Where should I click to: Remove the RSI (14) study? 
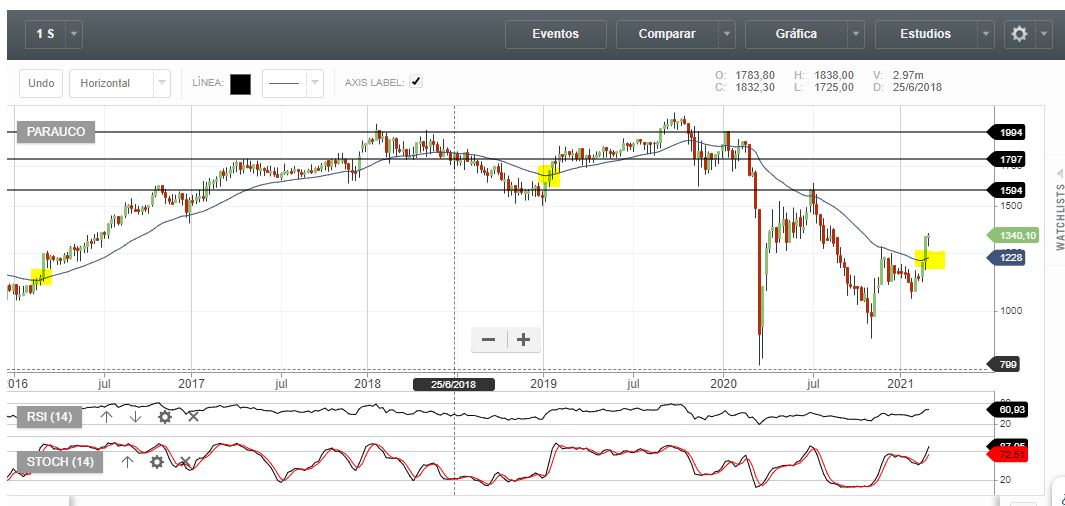click(x=193, y=416)
